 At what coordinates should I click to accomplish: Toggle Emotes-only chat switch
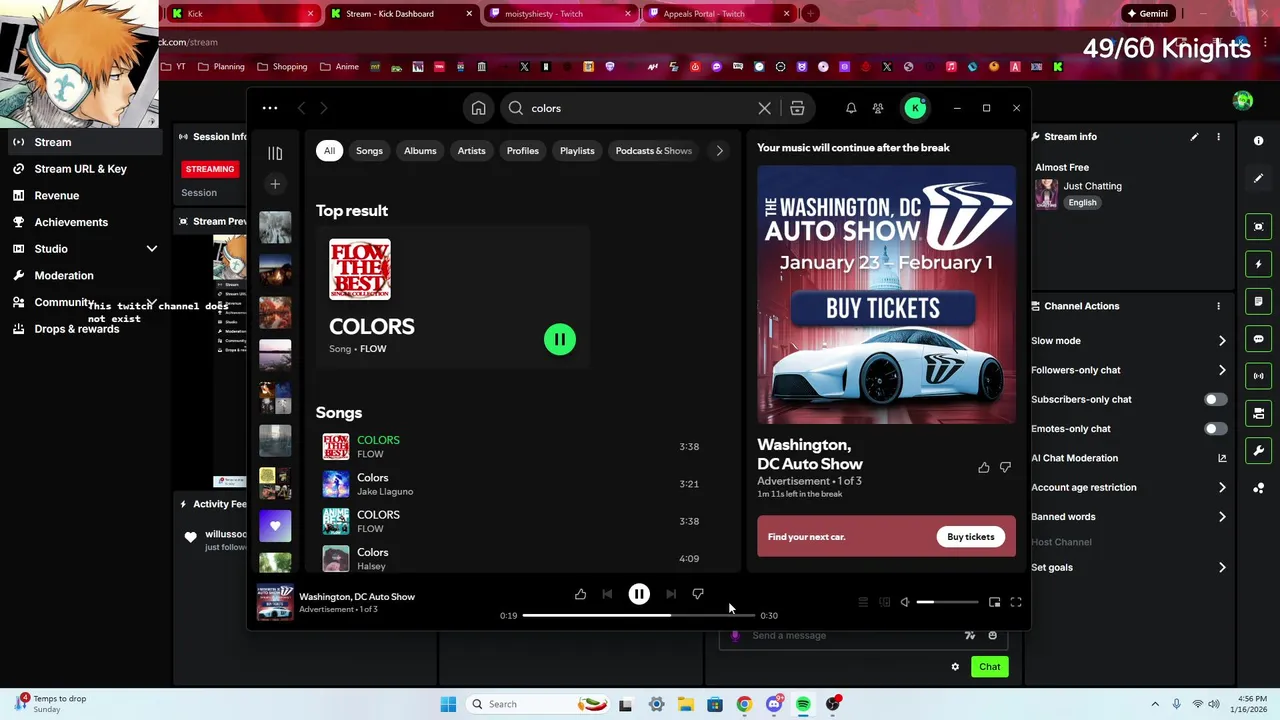tap(1215, 429)
